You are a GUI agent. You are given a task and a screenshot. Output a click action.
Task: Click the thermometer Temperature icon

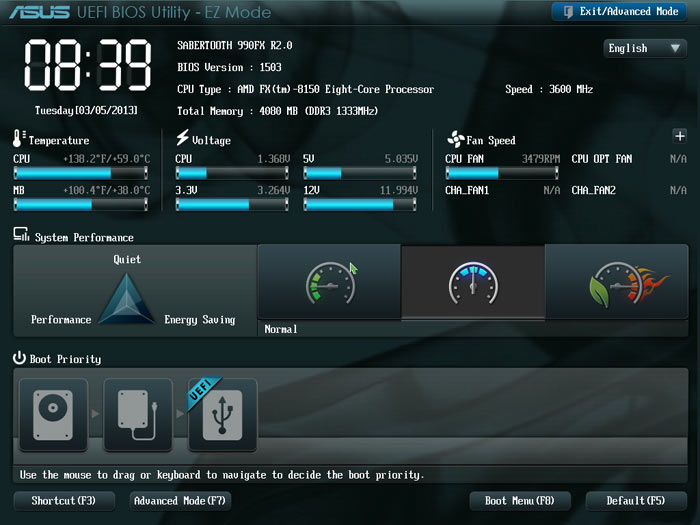pyautogui.click(x=18, y=138)
